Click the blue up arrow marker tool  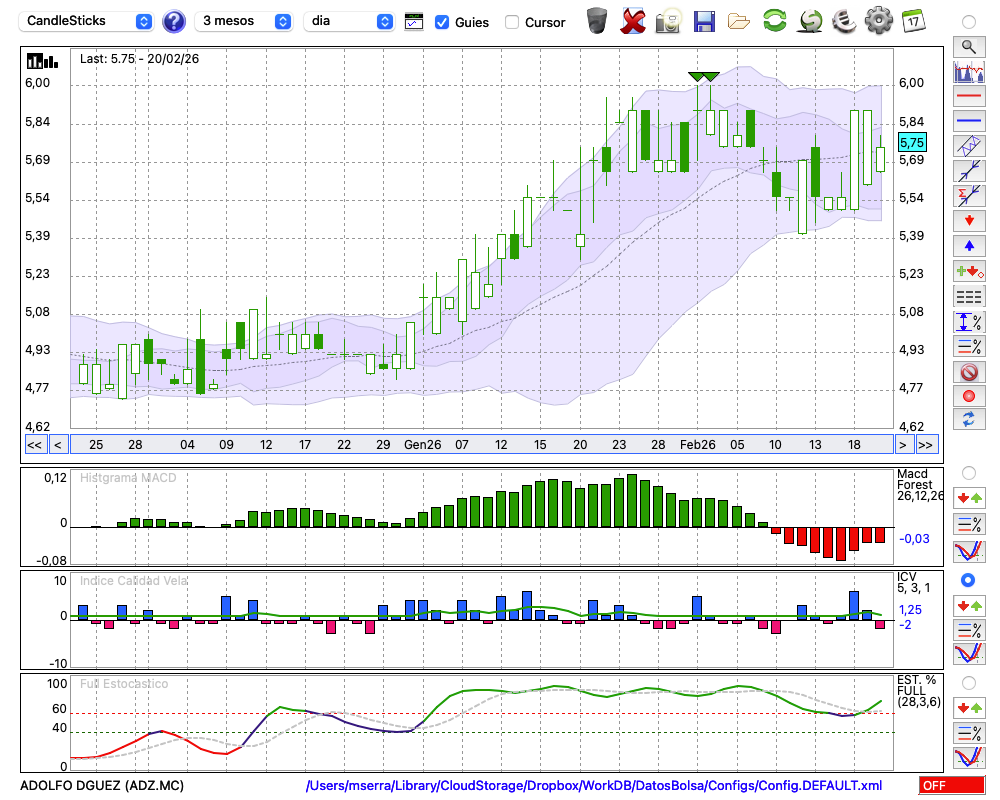pyautogui.click(x=968, y=246)
